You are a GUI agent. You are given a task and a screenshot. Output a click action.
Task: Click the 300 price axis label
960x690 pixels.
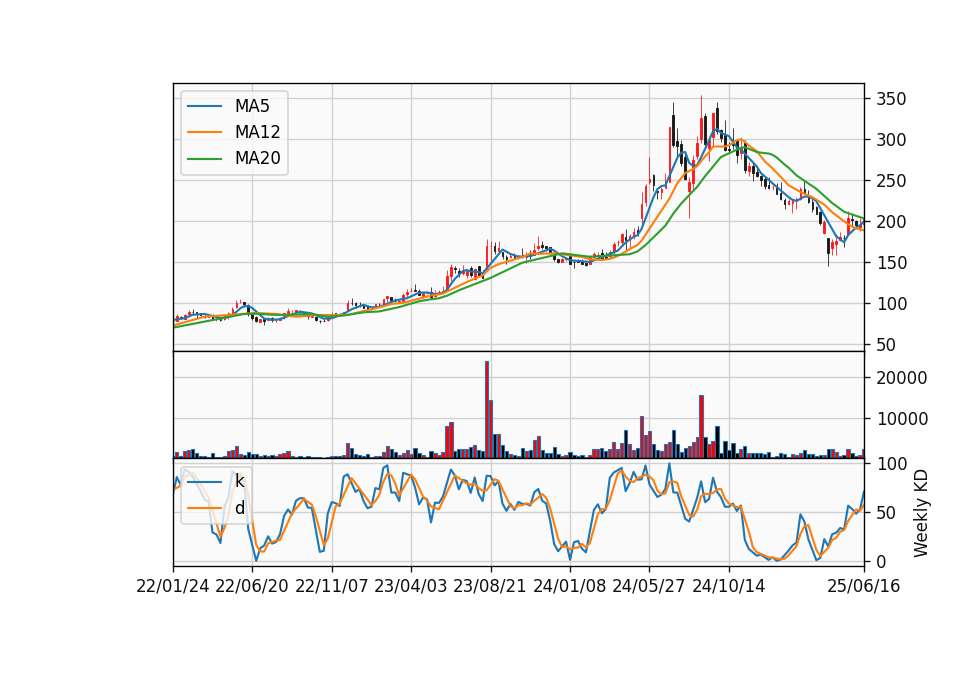pos(891,140)
